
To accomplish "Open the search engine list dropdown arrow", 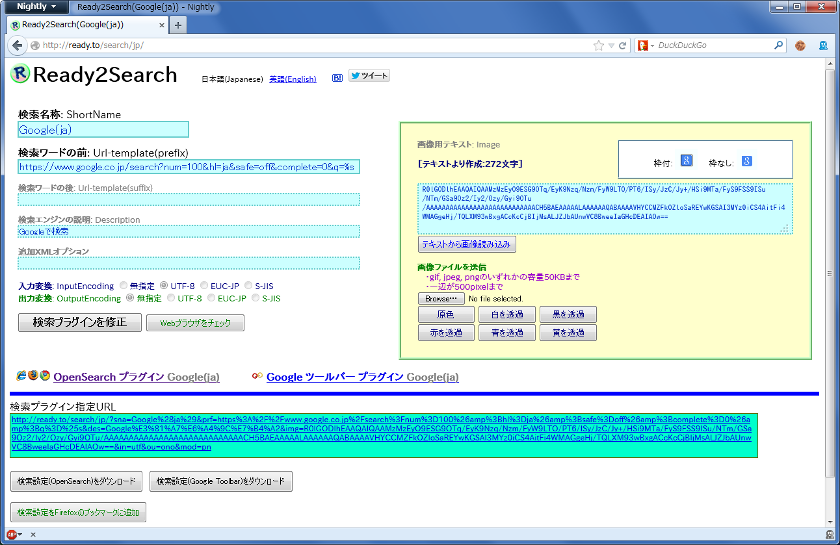I will point(652,46).
